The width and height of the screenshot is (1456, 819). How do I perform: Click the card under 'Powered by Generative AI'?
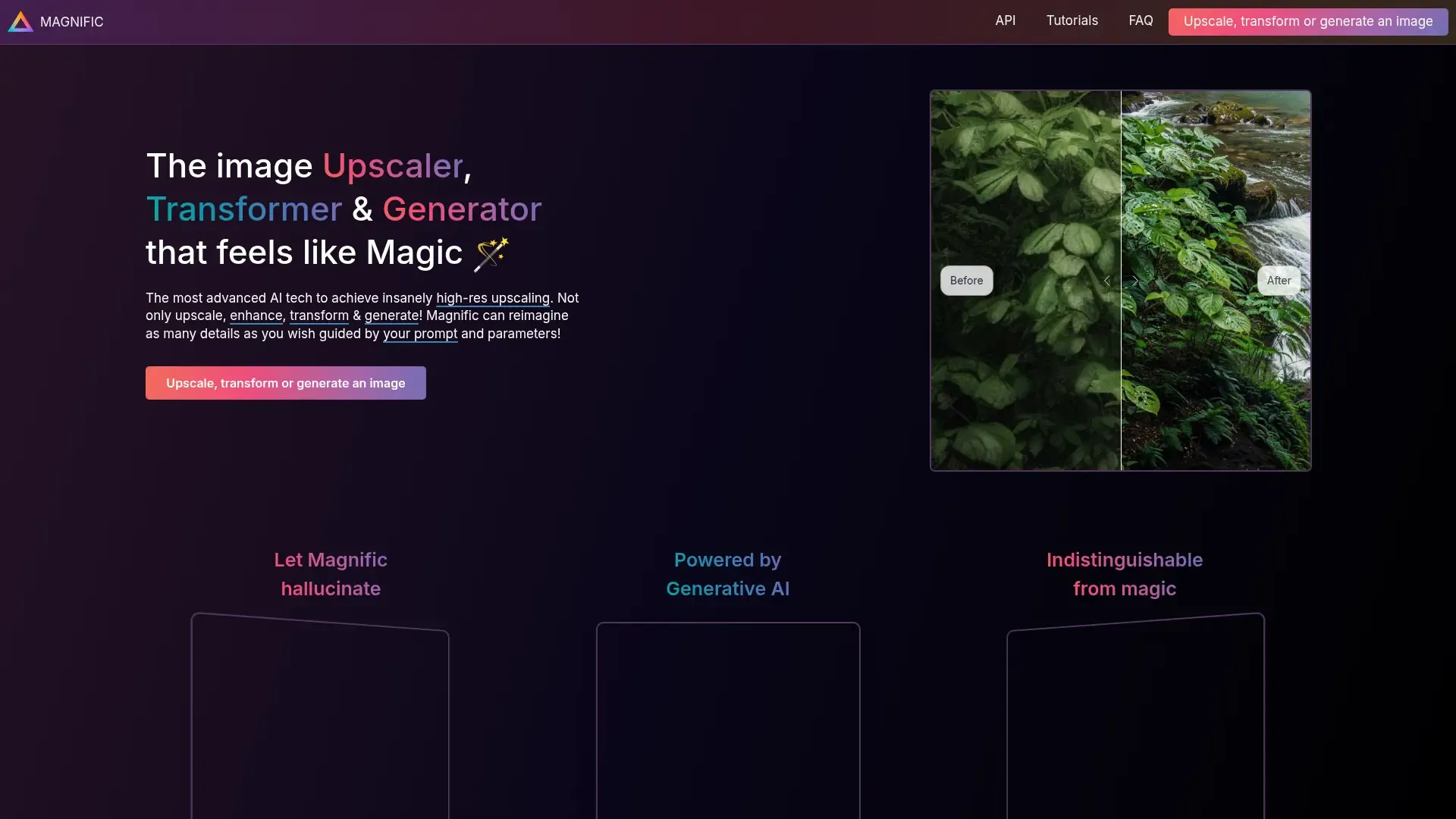pos(728,720)
